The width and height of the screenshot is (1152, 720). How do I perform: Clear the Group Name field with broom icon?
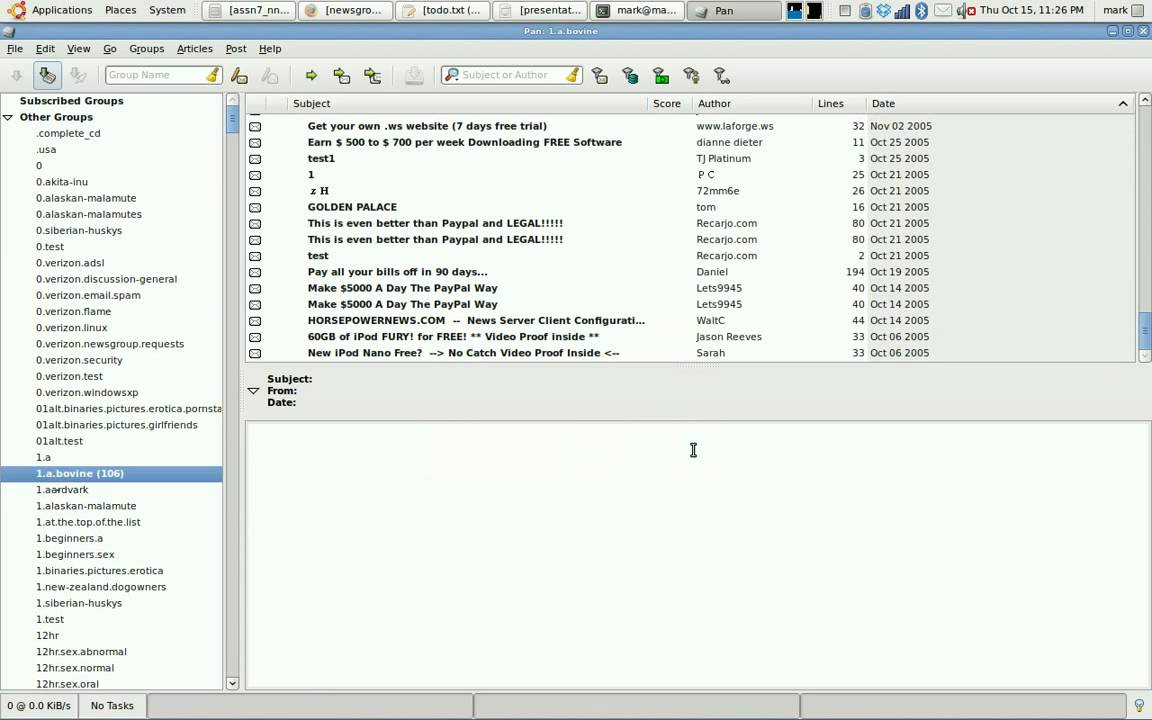click(x=212, y=75)
